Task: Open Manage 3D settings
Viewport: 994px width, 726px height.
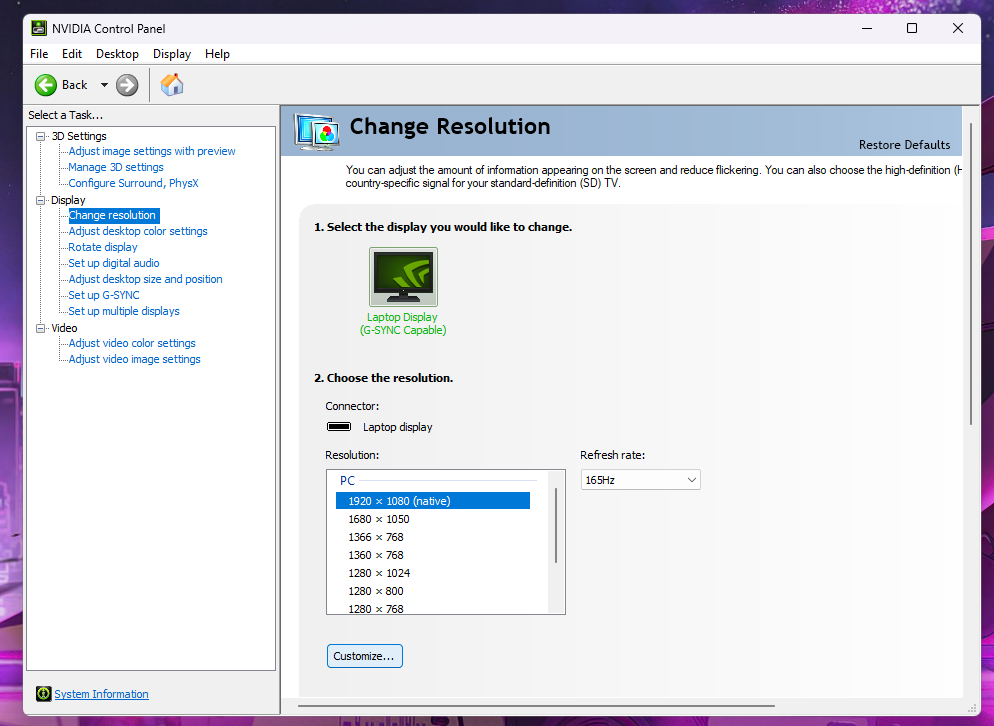Action: point(116,167)
